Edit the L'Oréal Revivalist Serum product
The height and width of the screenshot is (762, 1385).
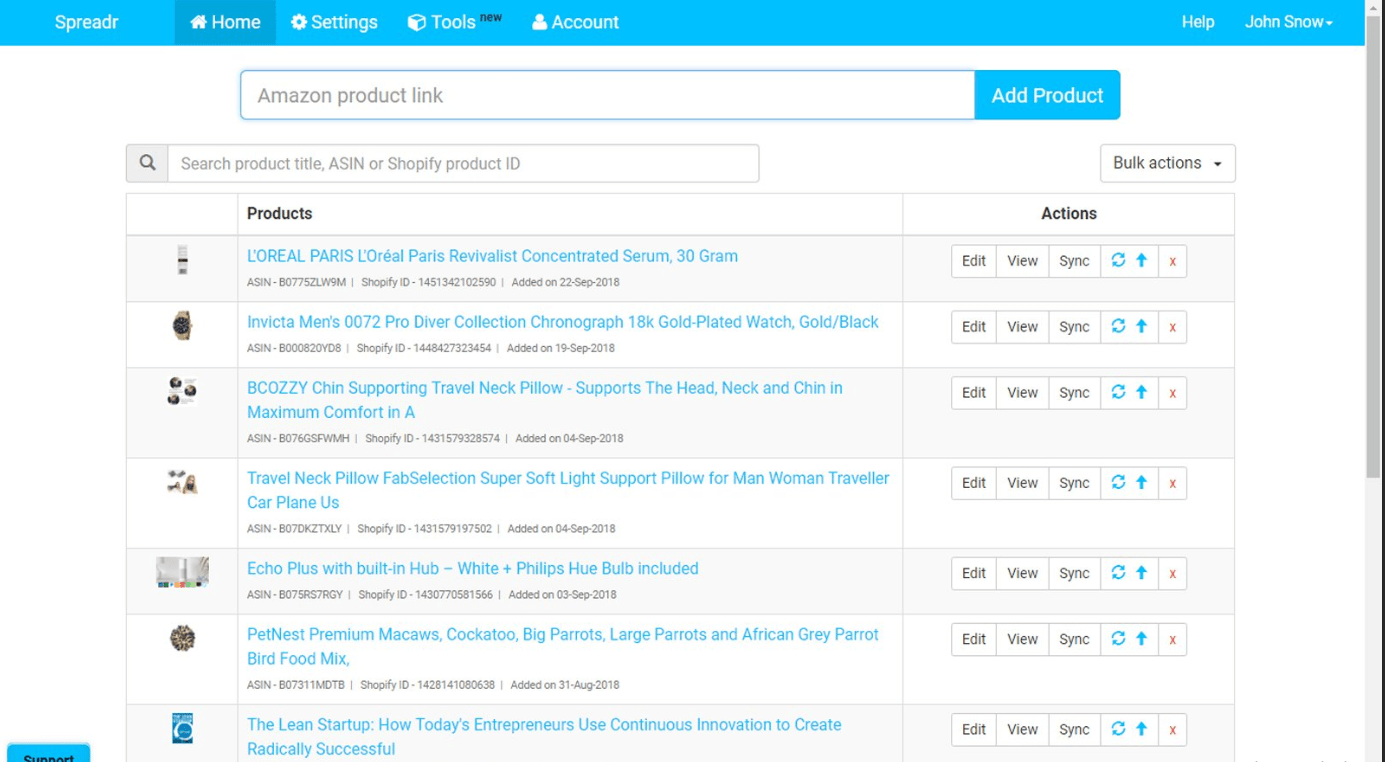974,261
